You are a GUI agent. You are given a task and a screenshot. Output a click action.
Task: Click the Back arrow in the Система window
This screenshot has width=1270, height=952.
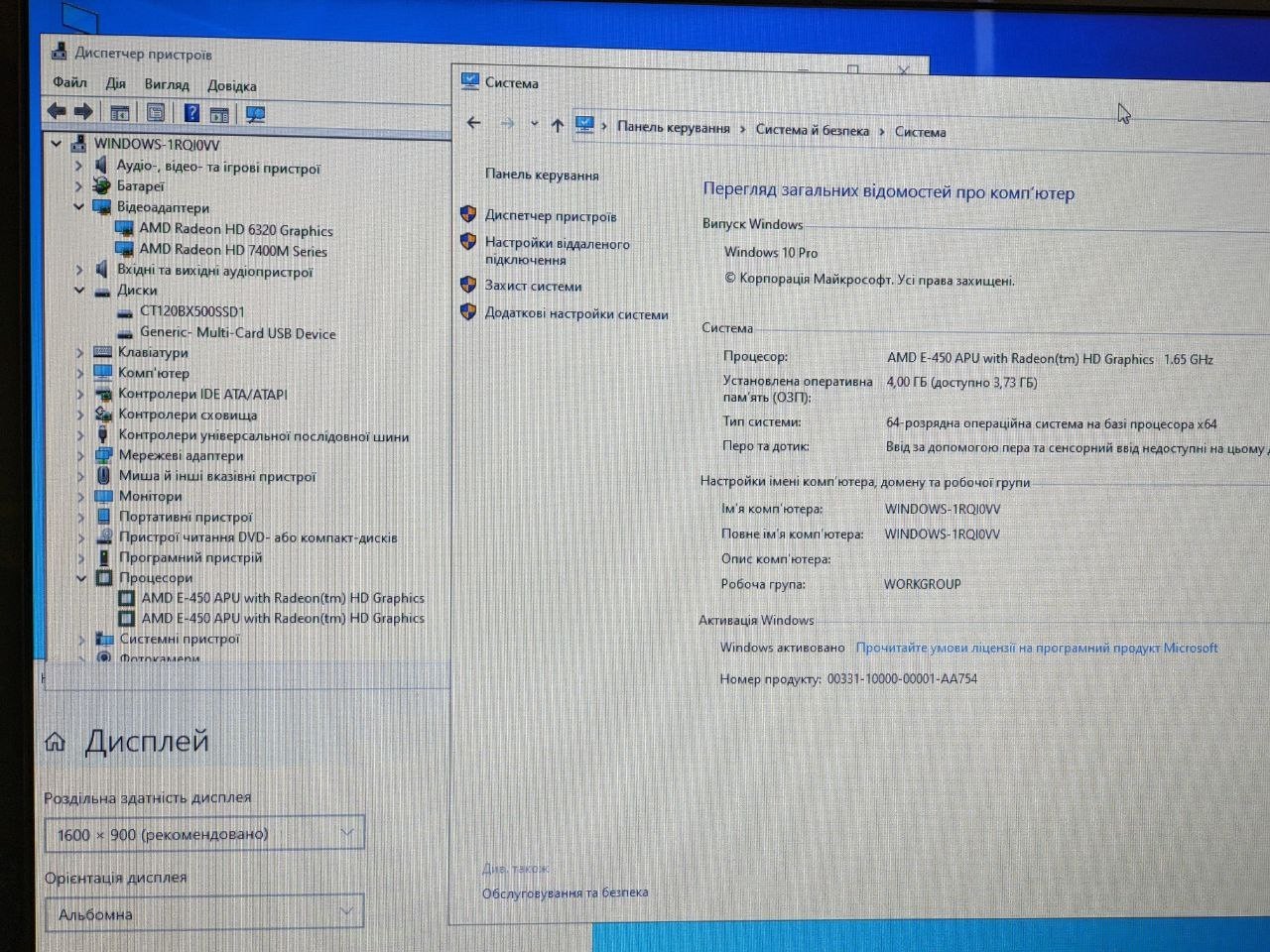(x=473, y=123)
